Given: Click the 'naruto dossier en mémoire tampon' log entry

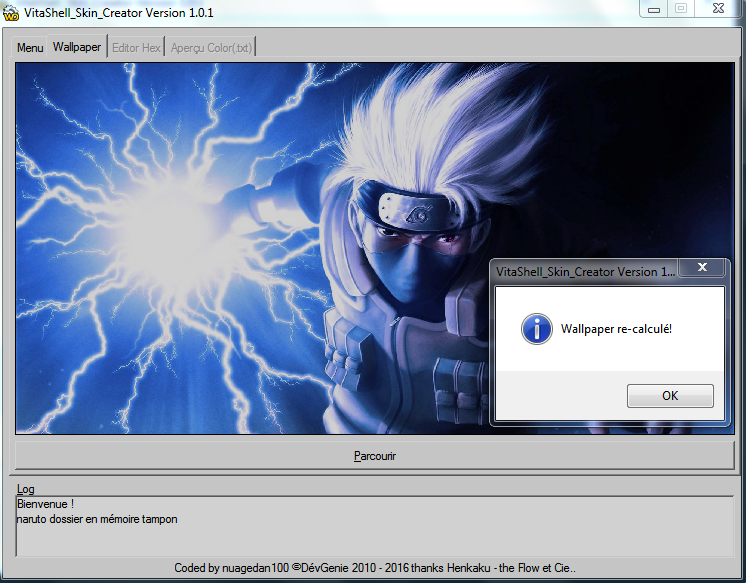Looking at the screenshot, I should [x=97, y=519].
